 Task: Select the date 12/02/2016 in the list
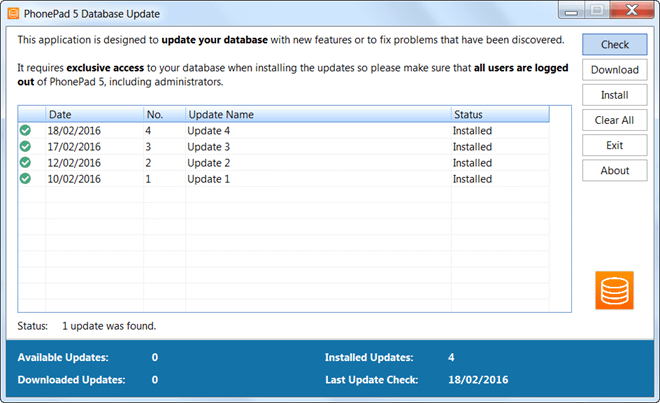pos(74,163)
